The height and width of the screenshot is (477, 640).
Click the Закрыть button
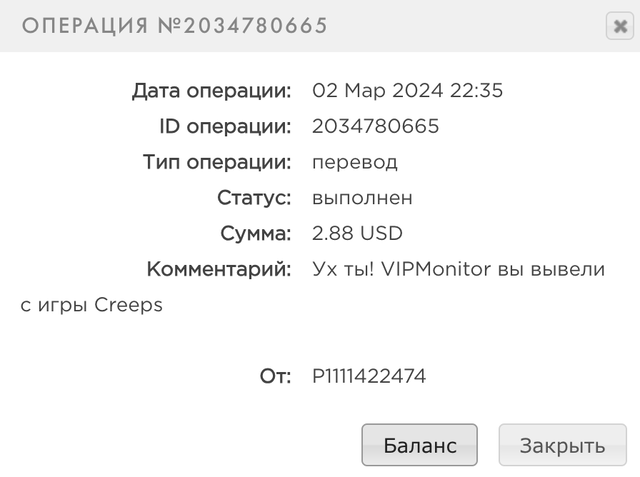click(x=562, y=445)
